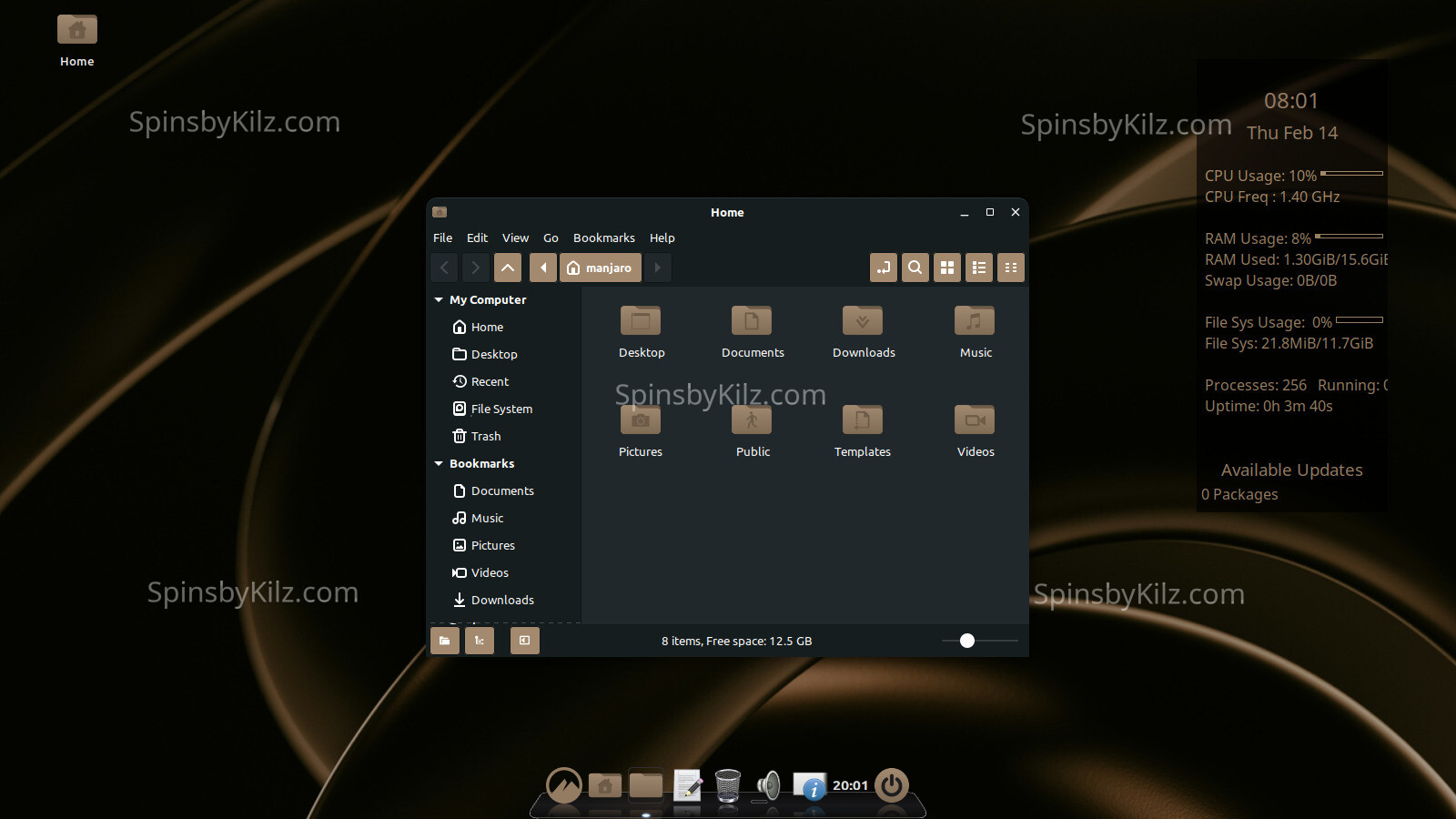Click the power button in dock
The width and height of the screenshot is (1456, 819).
891,784
